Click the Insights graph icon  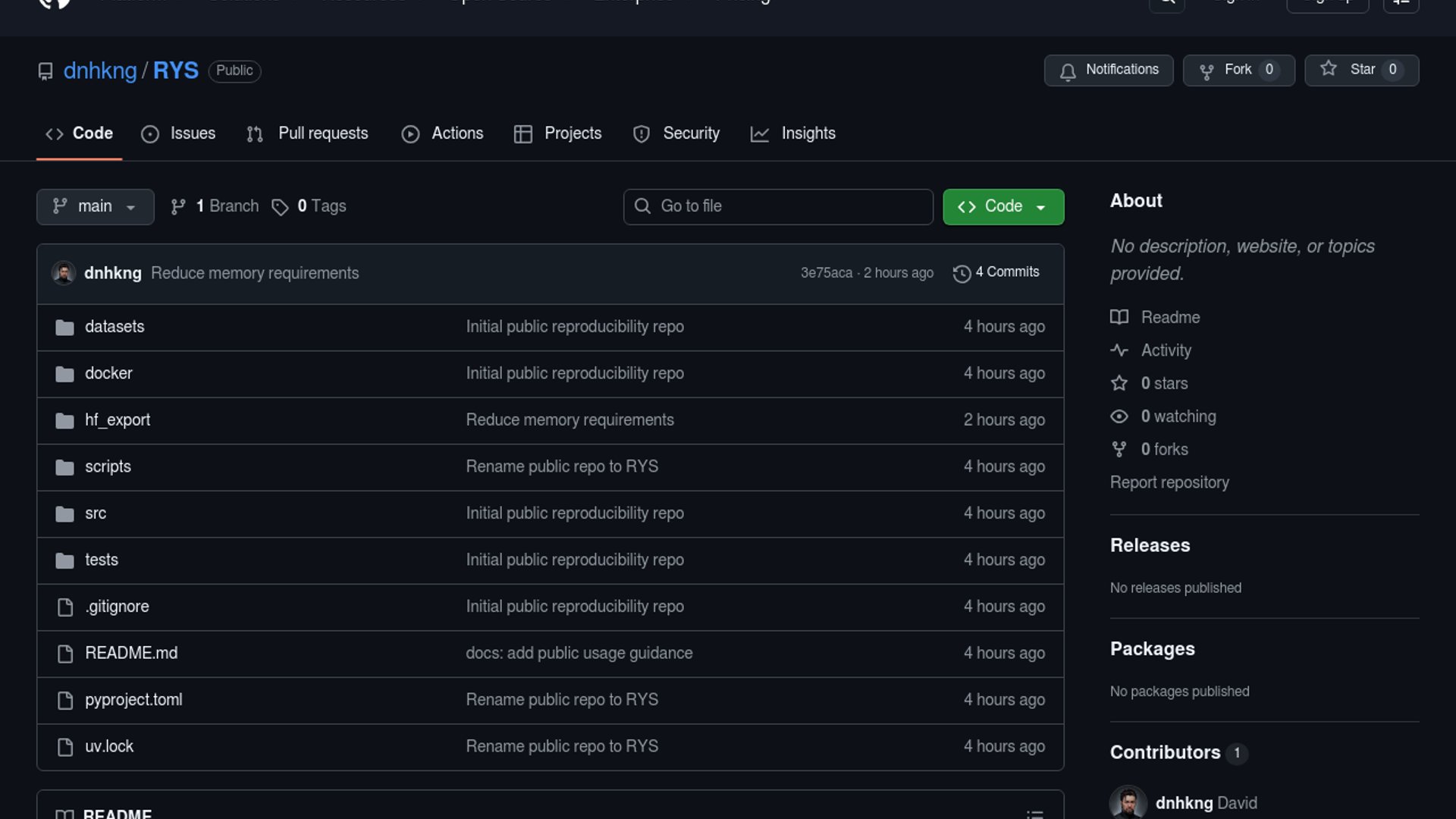pos(760,134)
